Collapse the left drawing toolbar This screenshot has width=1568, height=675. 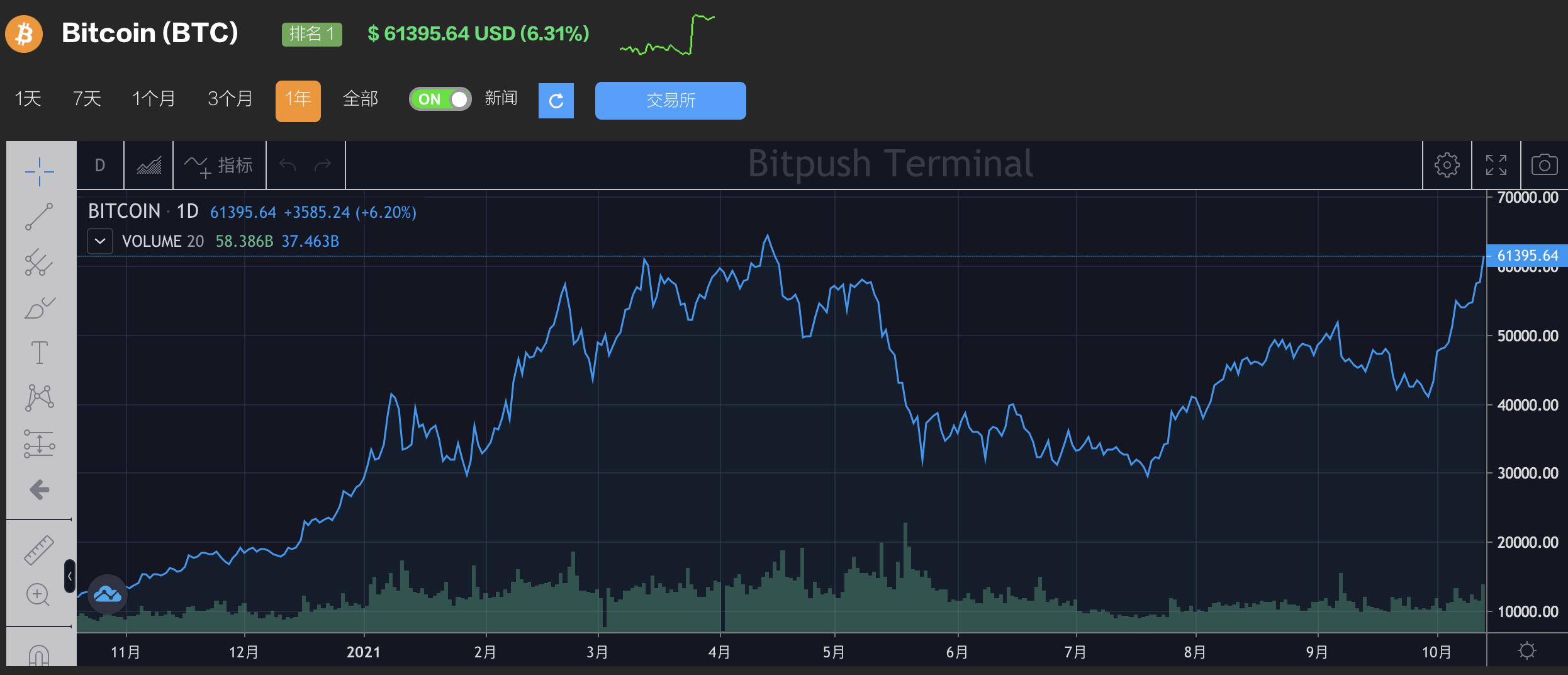point(69,576)
